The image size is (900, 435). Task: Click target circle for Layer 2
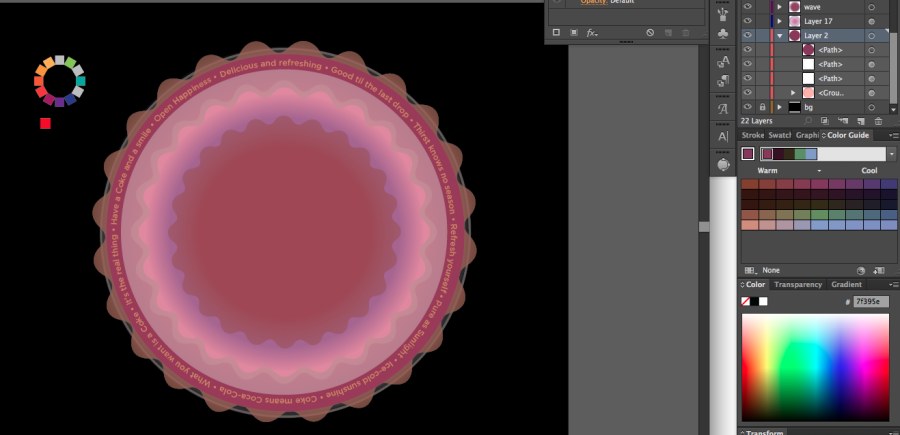[x=871, y=36]
